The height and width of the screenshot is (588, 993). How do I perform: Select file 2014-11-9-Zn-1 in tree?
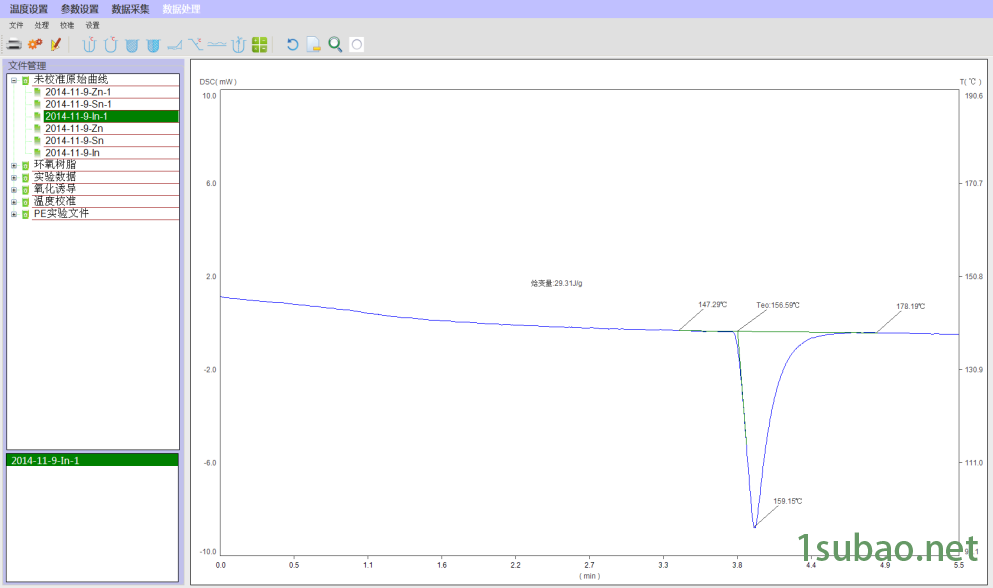(x=77, y=92)
